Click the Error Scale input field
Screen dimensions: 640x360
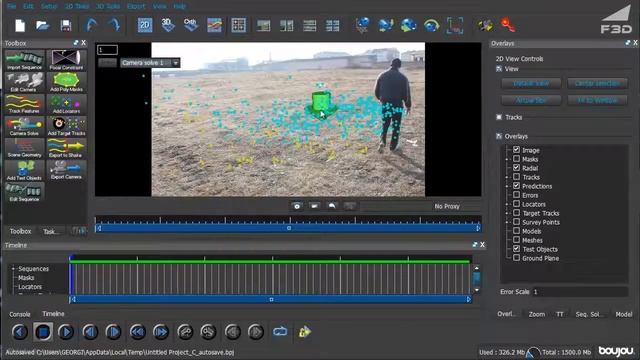pos(580,292)
